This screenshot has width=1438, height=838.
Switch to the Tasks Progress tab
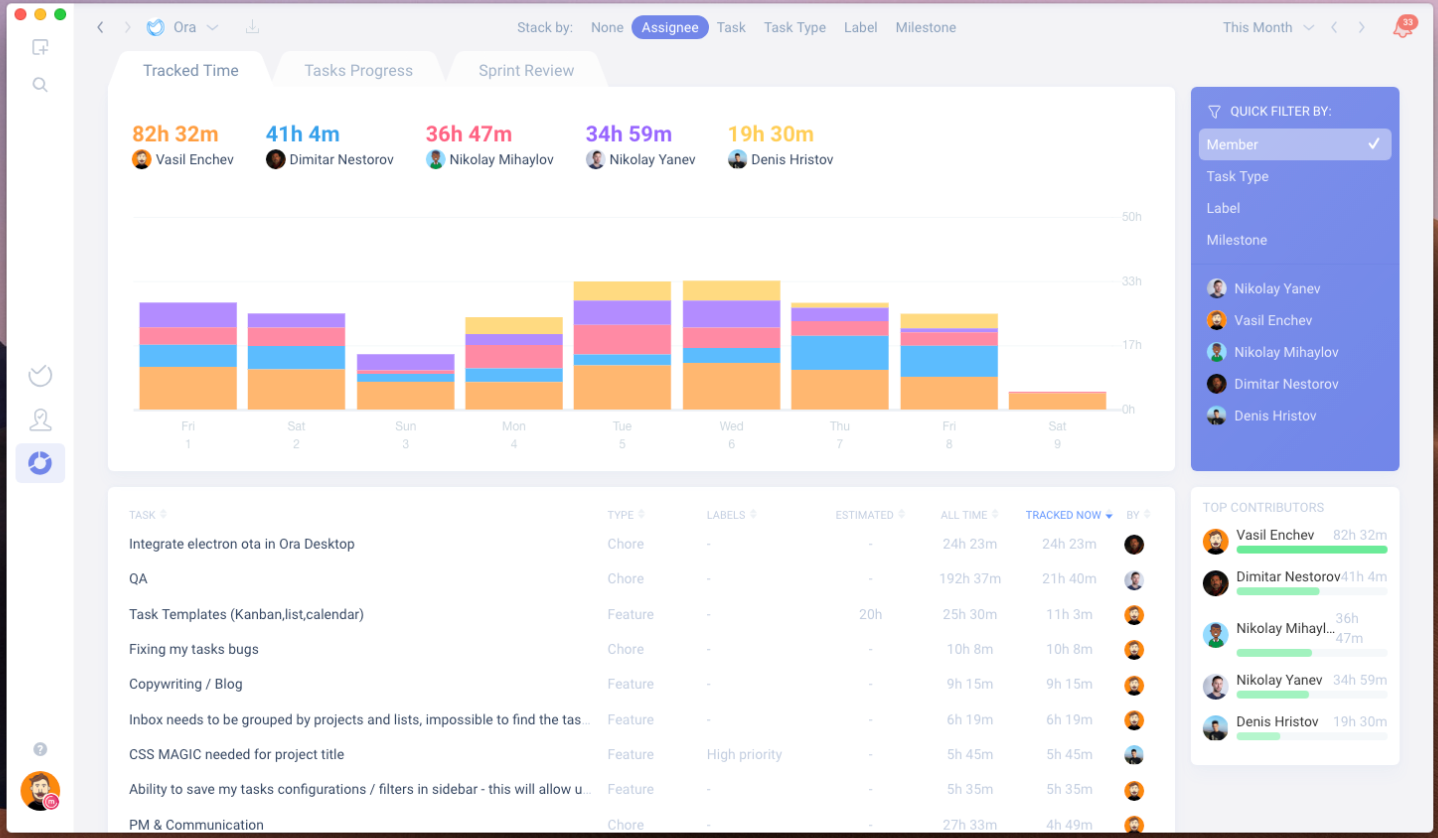(x=358, y=70)
